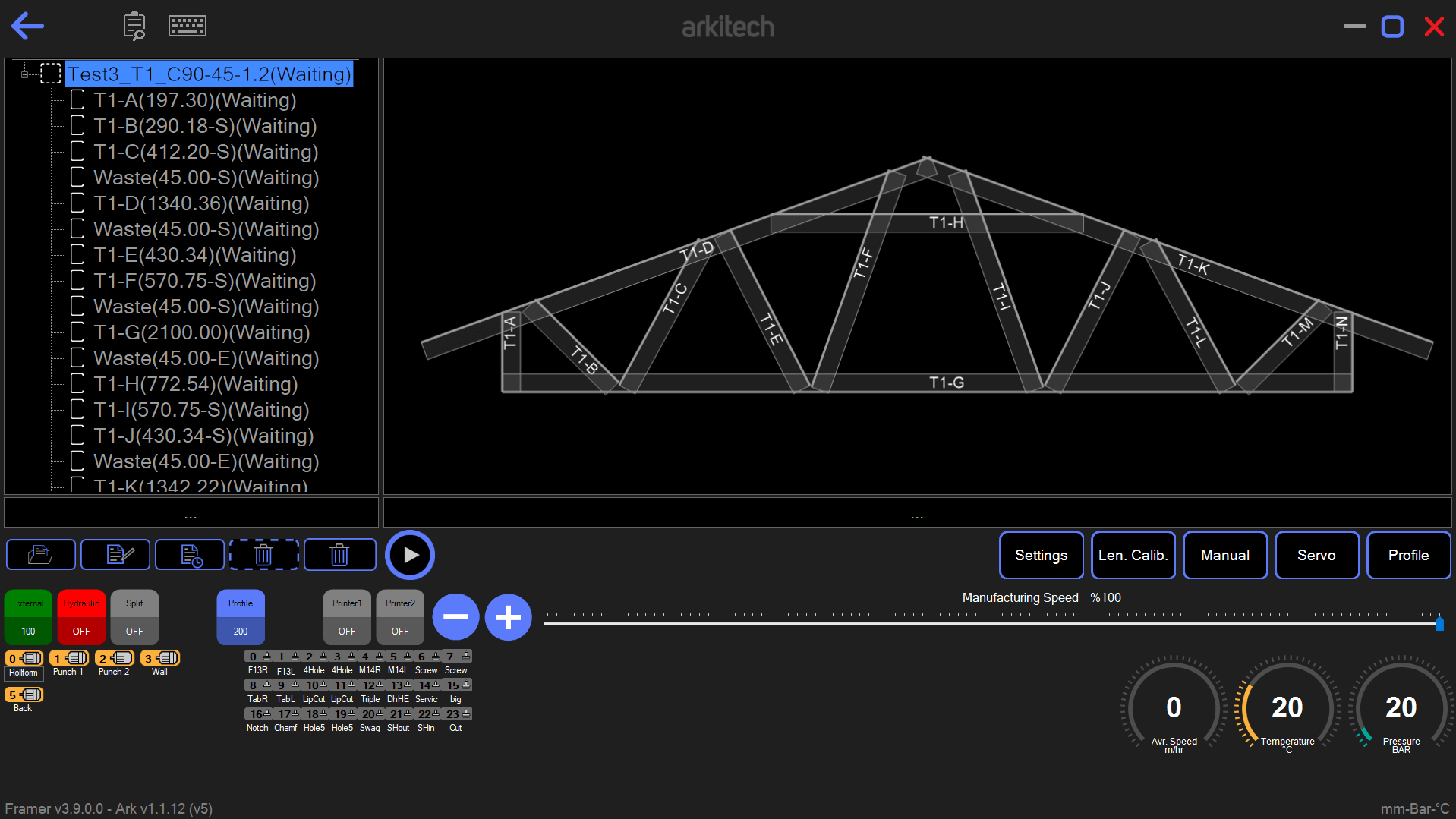Screen dimensions: 1456x819
Task: Switch to the Manual tab
Action: click(1224, 555)
